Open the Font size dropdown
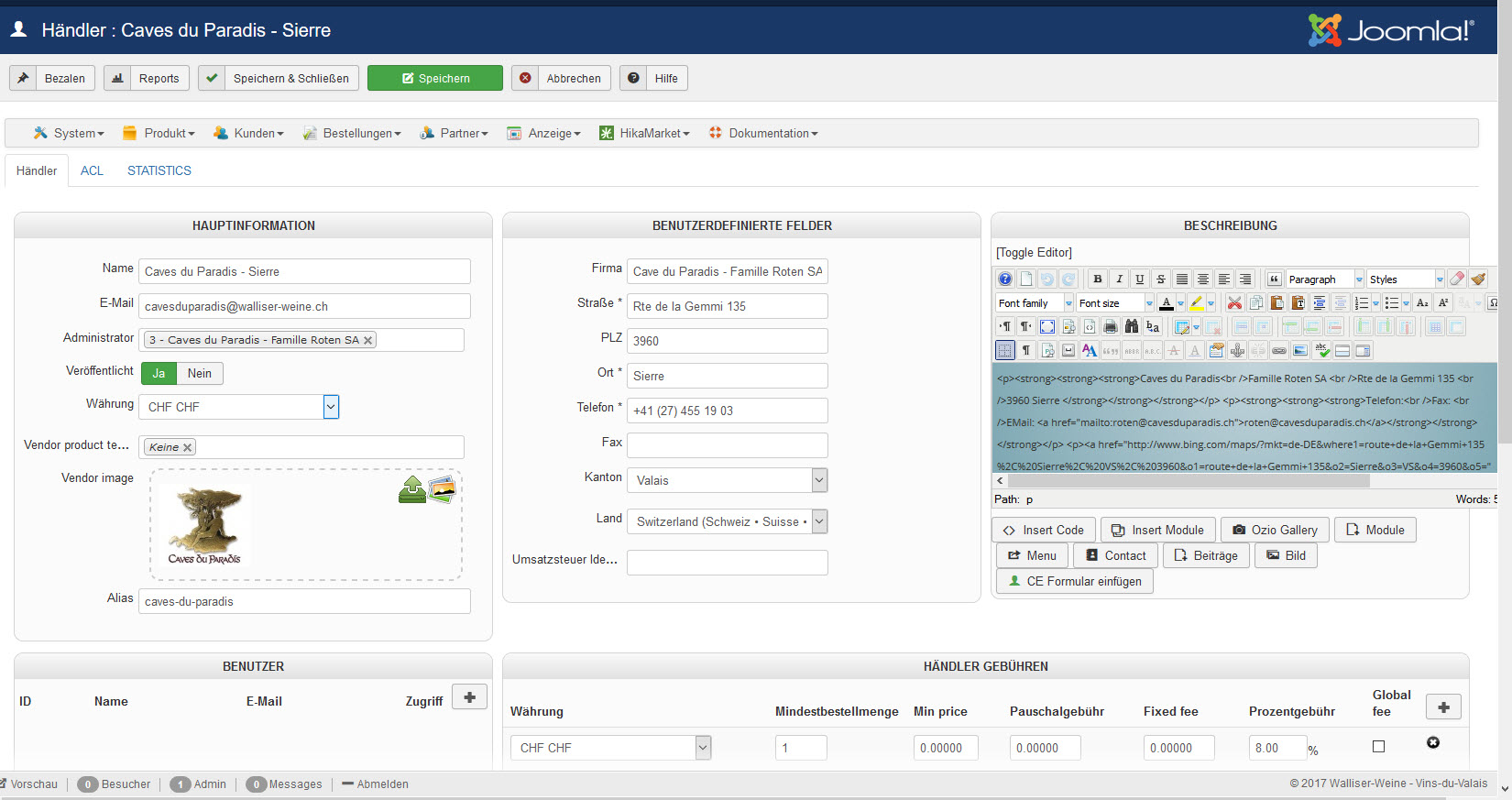Viewport: 1512px width, 800px height. pos(1115,302)
